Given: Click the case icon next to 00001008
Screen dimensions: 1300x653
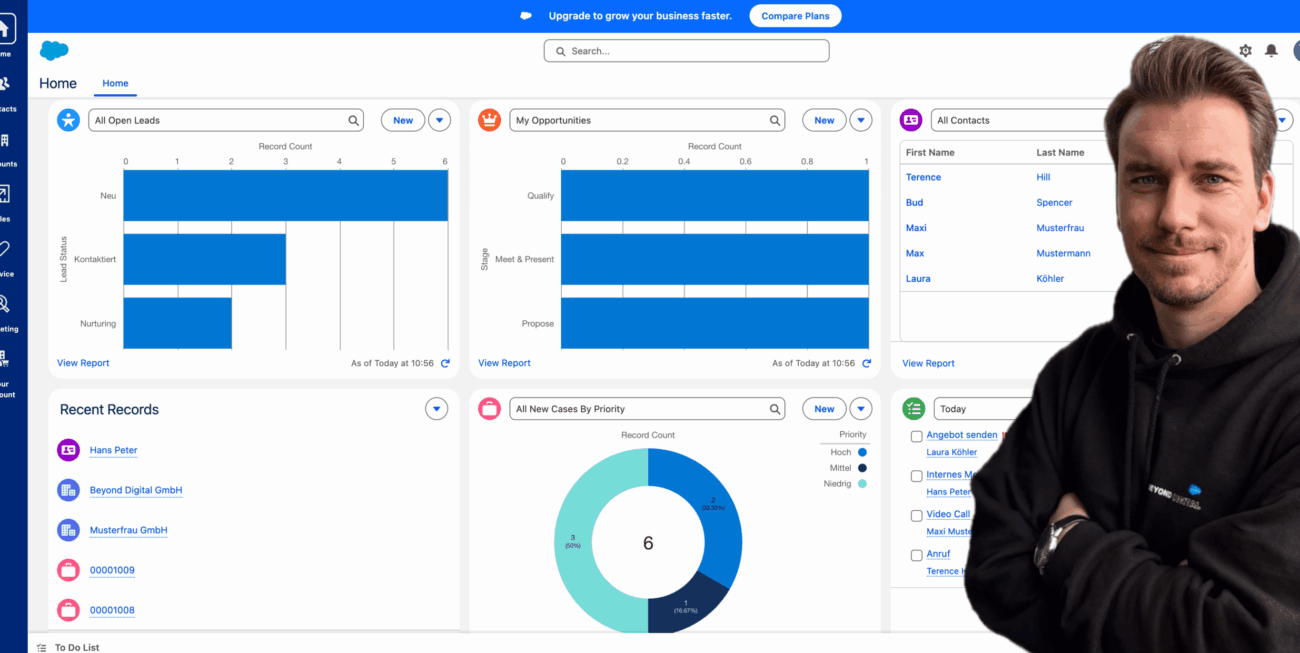Looking at the screenshot, I should 68,610.
